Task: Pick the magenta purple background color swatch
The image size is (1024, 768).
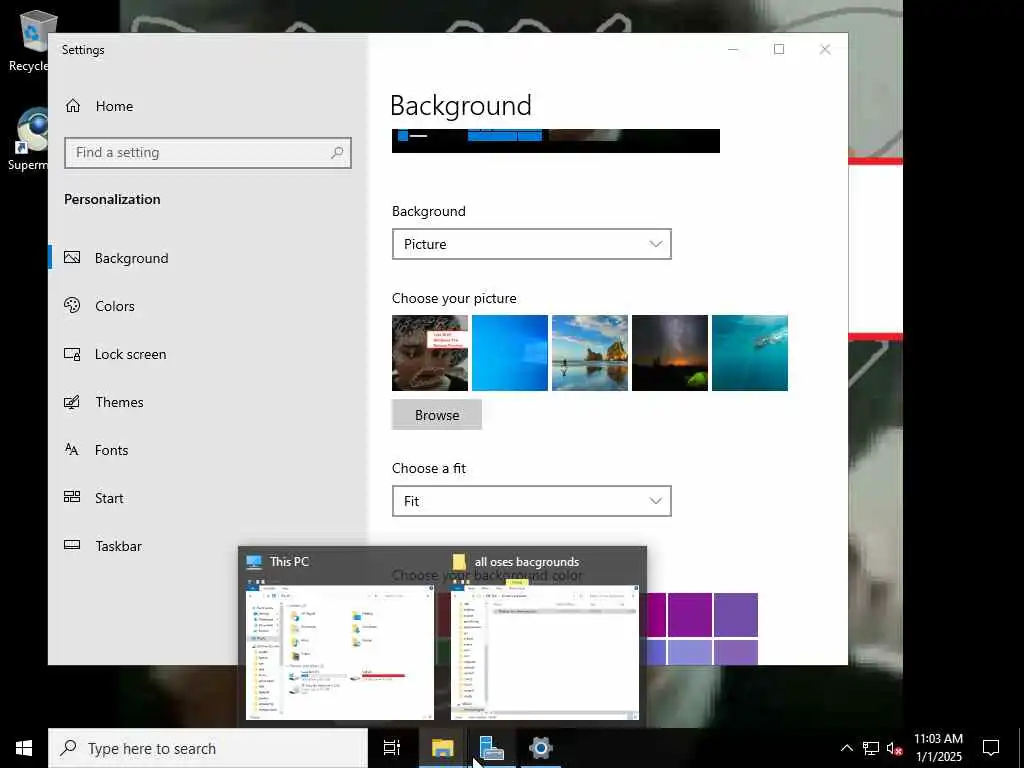Action: (x=689, y=615)
